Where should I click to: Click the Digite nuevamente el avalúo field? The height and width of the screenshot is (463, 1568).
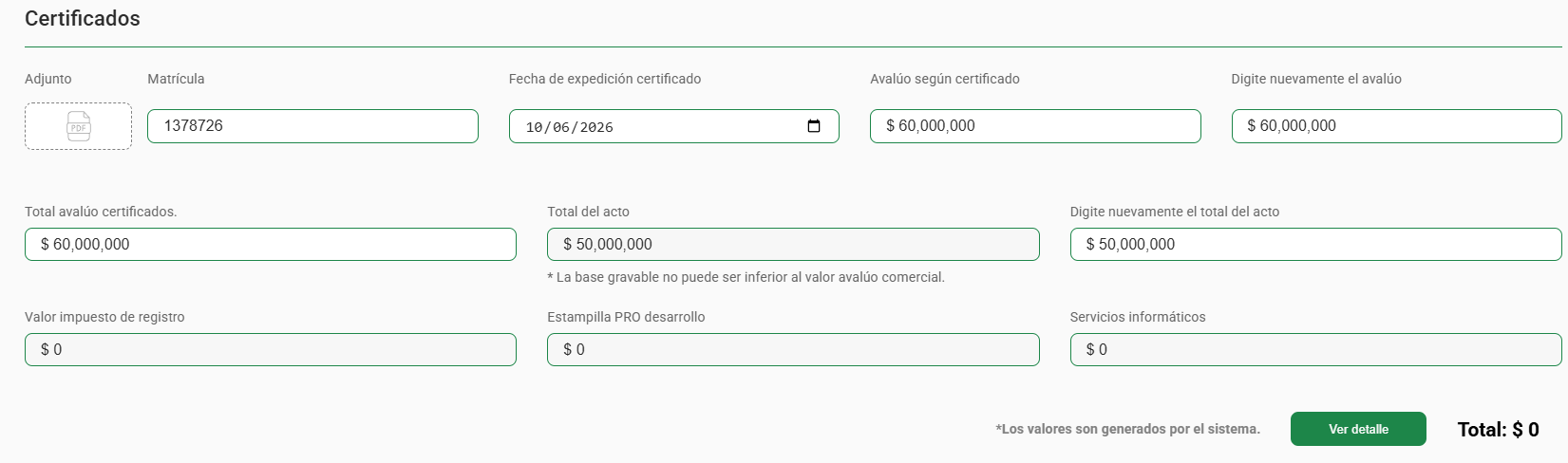1396,126
